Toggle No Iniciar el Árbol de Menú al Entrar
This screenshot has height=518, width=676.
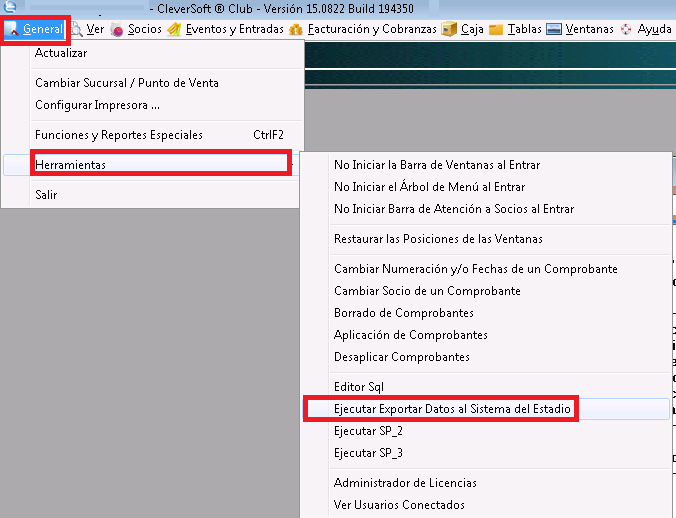click(x=429, y=187)
